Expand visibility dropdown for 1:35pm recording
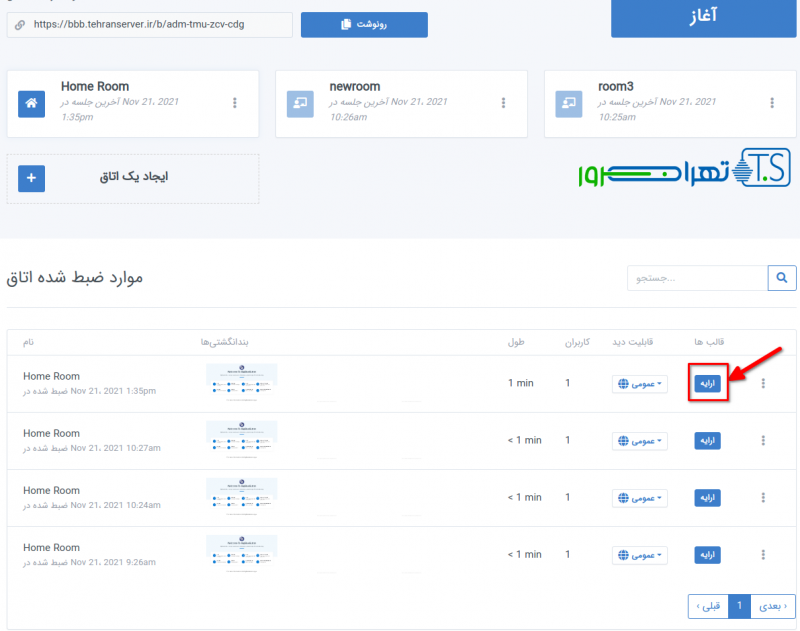This screenshot has height=631, width=800. (x=641, y=384)
